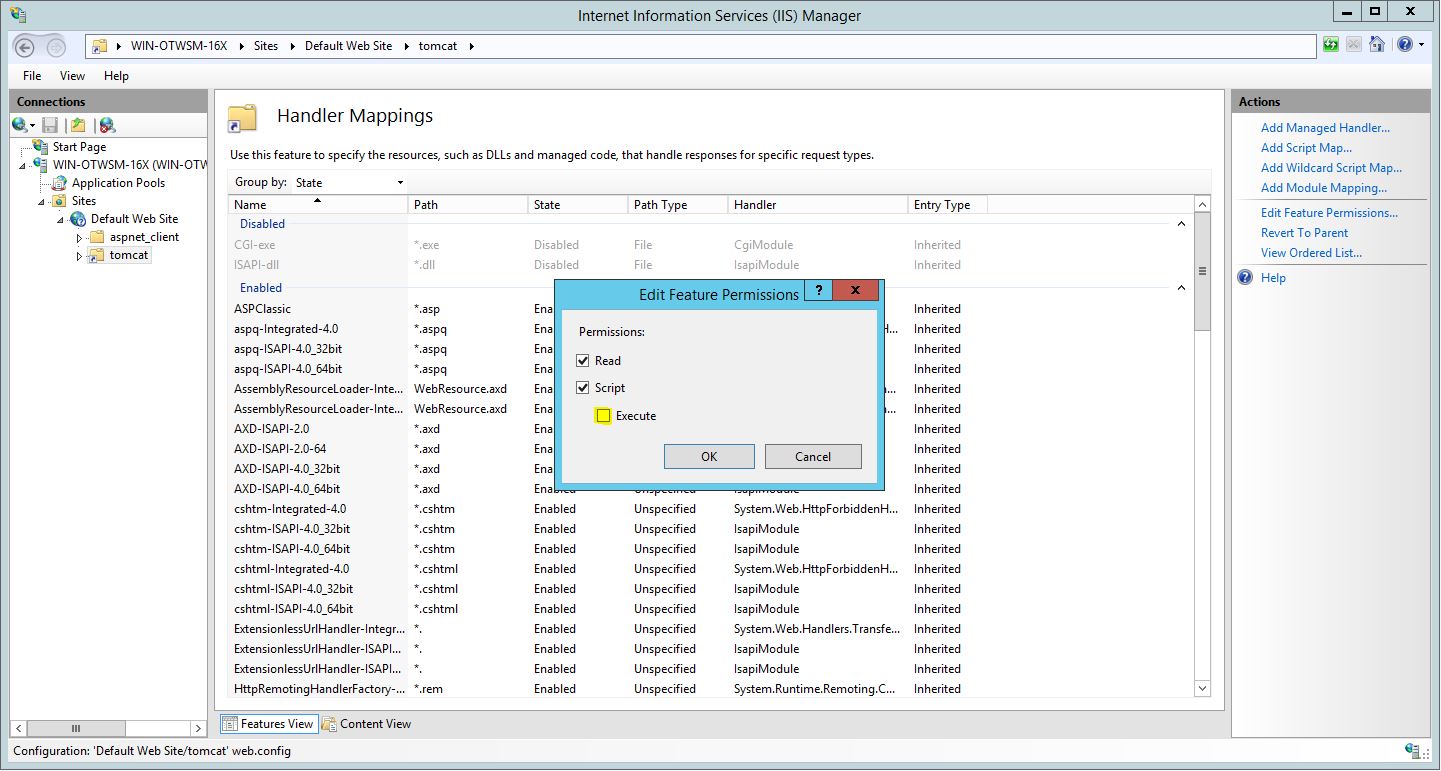Refresh the page with the green refresh icon
The image size is (1441, 771).
(1331, 45)
